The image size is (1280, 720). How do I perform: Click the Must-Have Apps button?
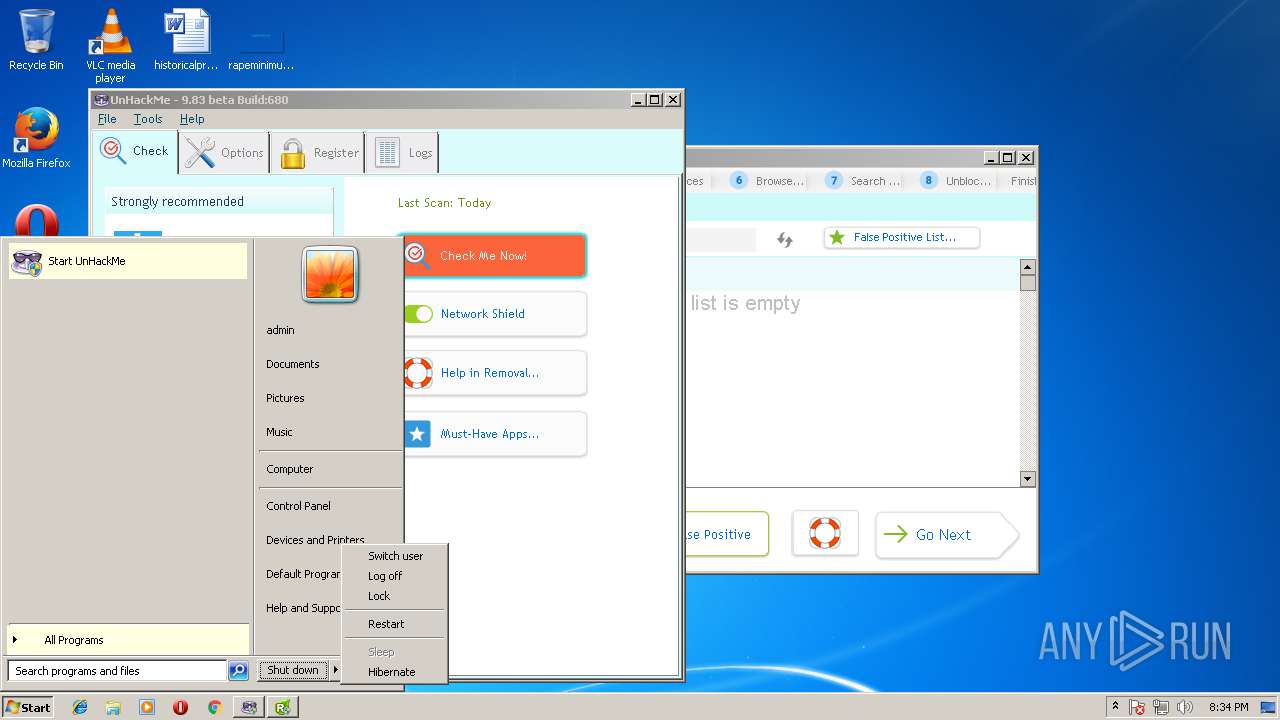494,434
